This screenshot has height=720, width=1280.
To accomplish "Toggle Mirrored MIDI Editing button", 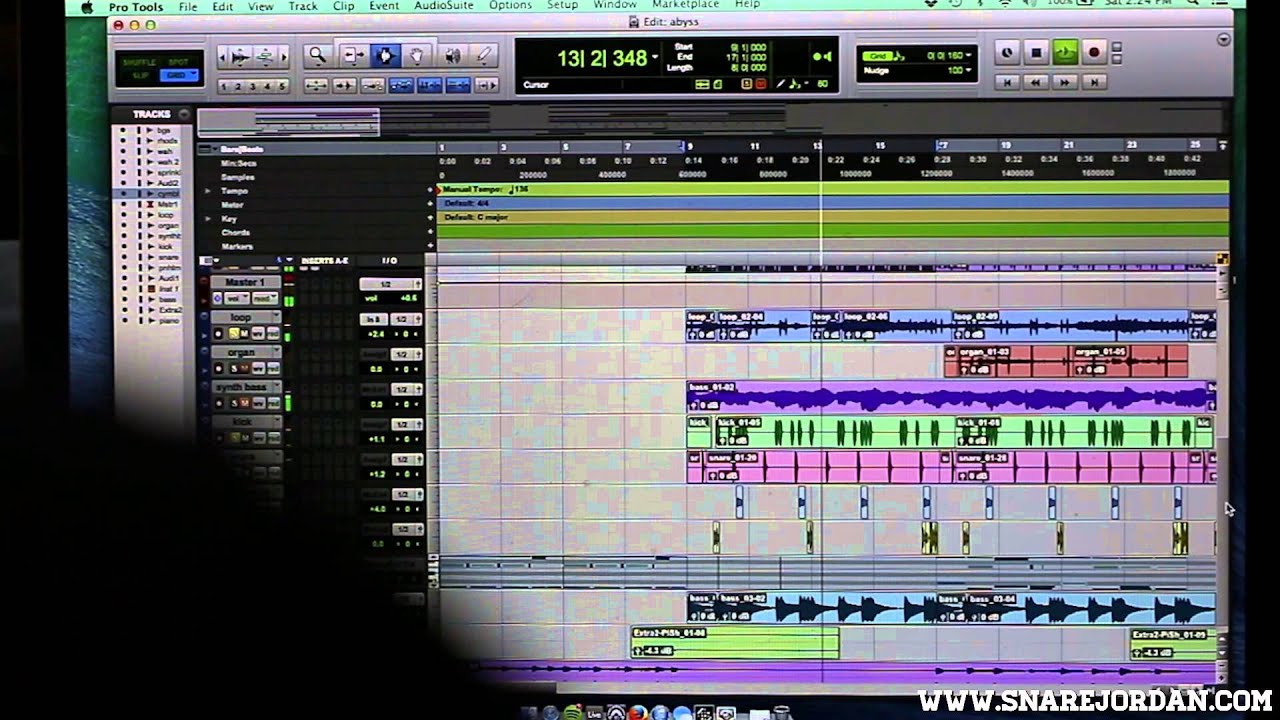I will point(373,85).
